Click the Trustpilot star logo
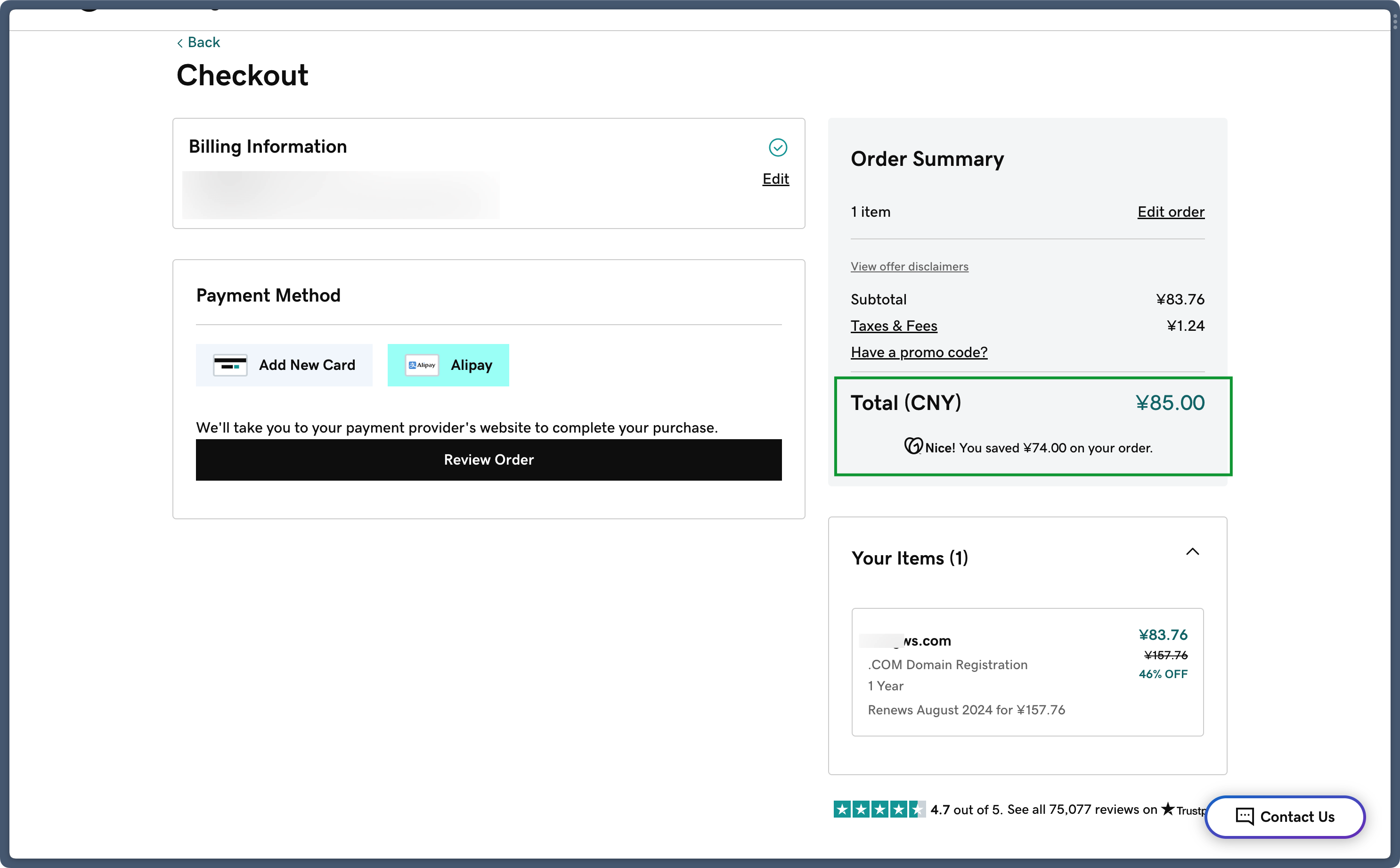Screen dimensions: 1400x868 click(1168, 809)
